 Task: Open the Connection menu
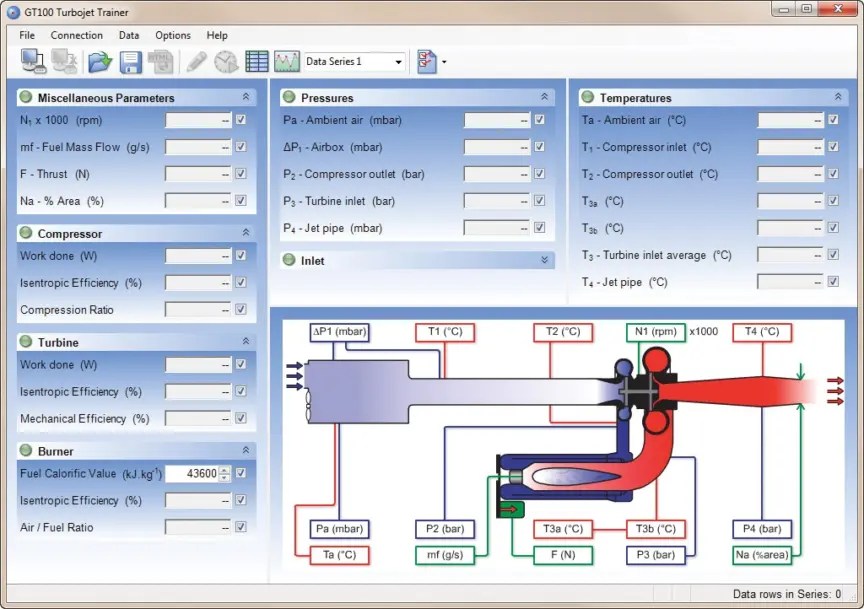[x=77, y=35]
